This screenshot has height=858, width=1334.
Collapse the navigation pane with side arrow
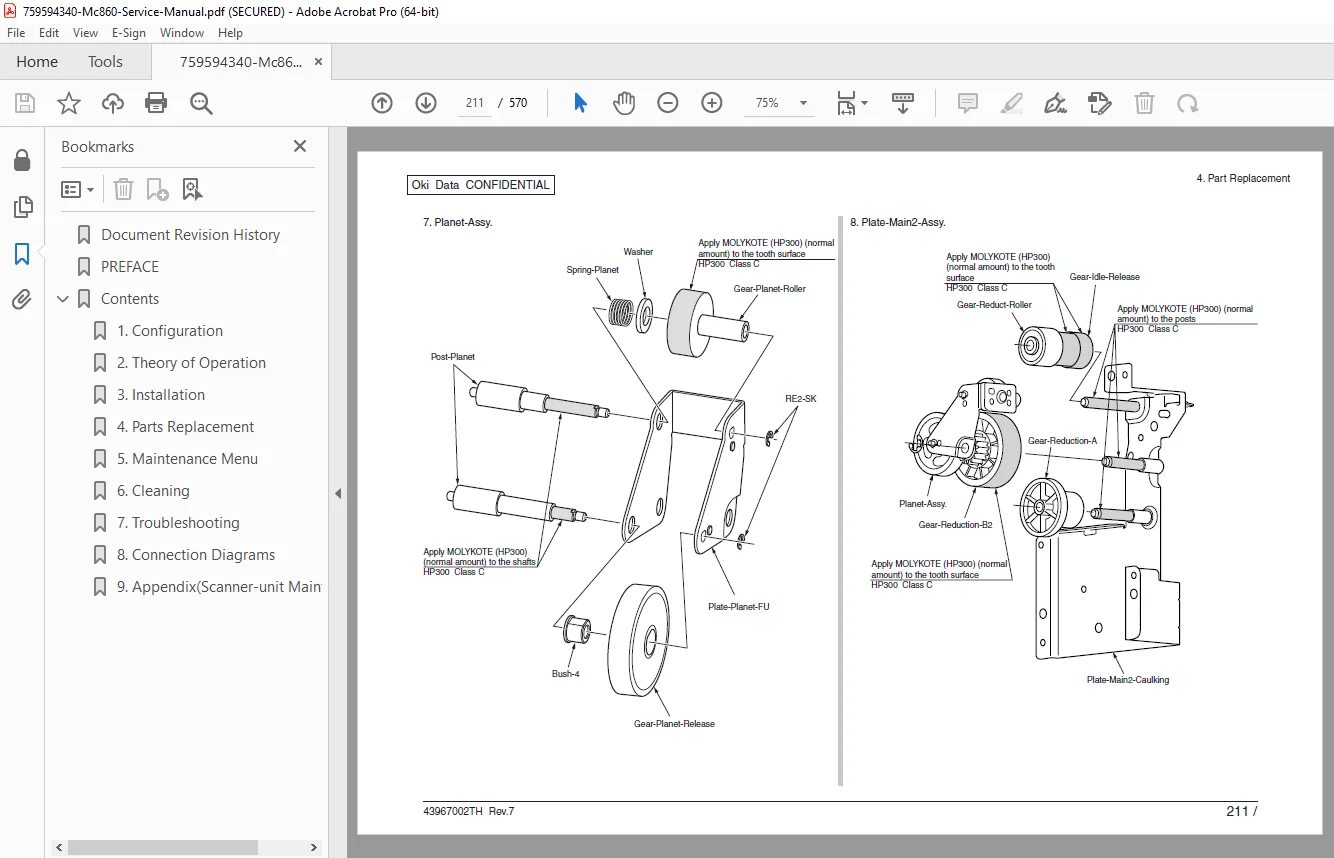338,493
